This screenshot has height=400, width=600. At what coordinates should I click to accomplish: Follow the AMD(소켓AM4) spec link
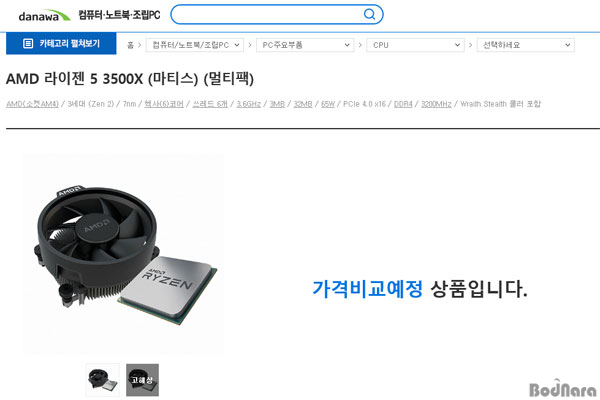(33, 104)
